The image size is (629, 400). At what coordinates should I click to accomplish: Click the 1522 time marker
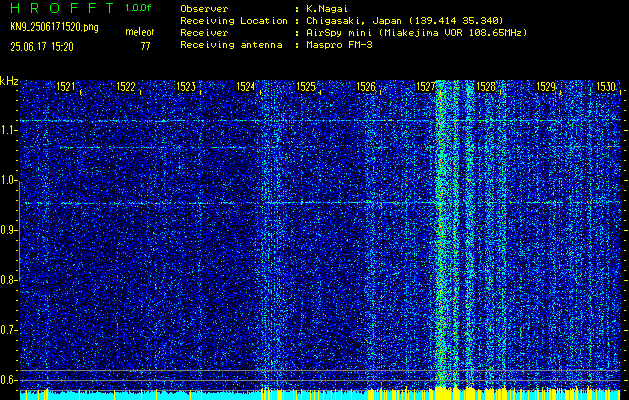[x=126, y=87]
